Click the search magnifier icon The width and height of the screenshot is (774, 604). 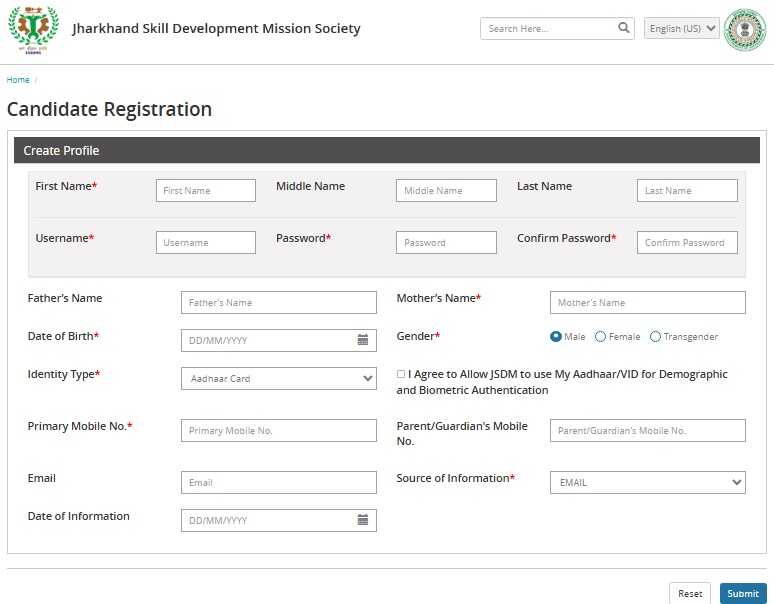(x=623, y=28)
